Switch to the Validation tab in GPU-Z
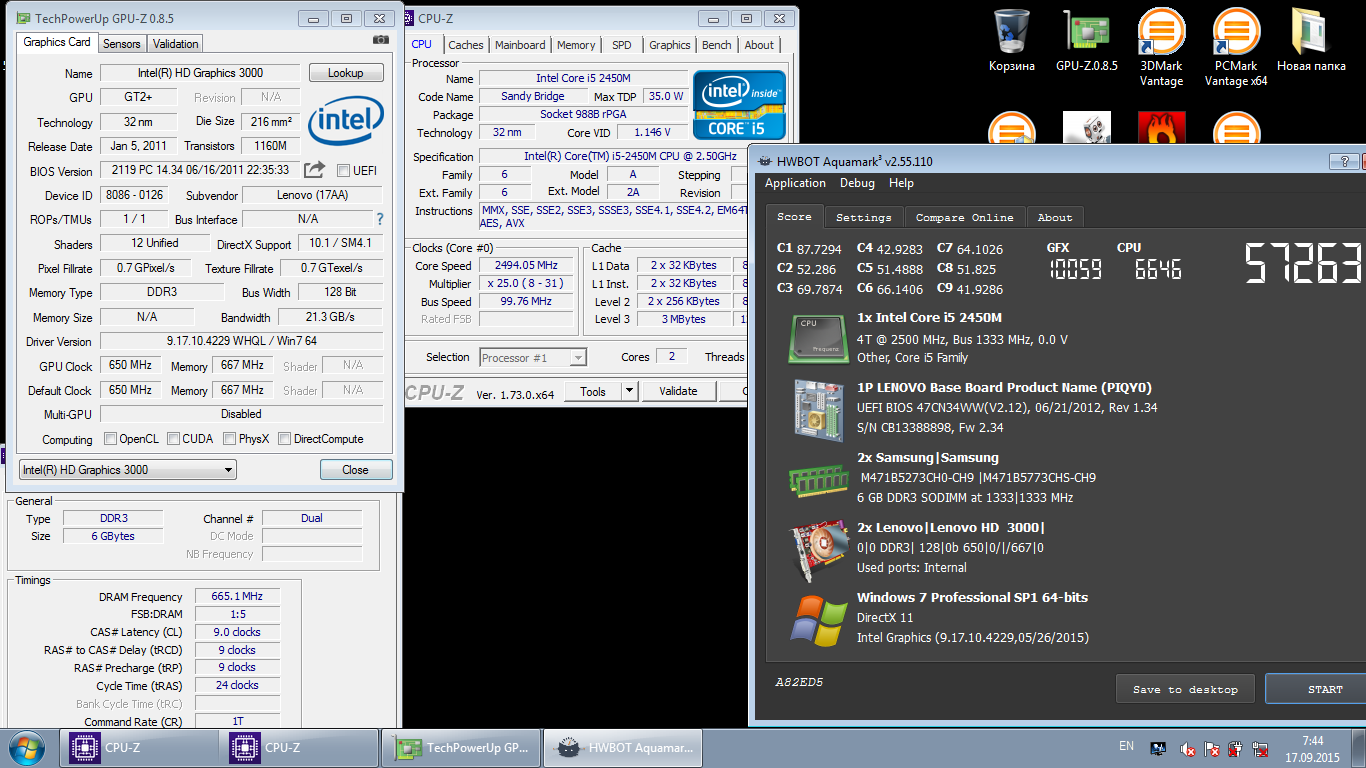Screen dimensions: 1366x768 (x=176, y=43)
